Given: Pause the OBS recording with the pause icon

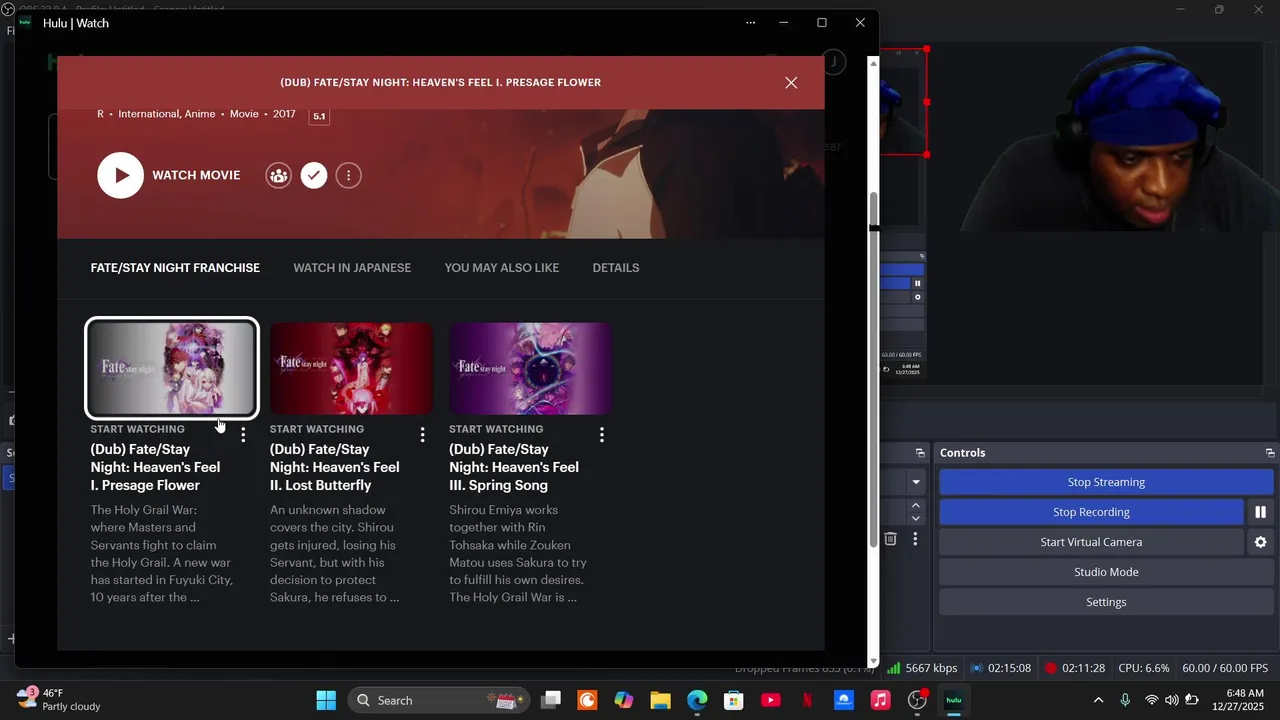Looking at the screenshot, I should pos(1260,512).
